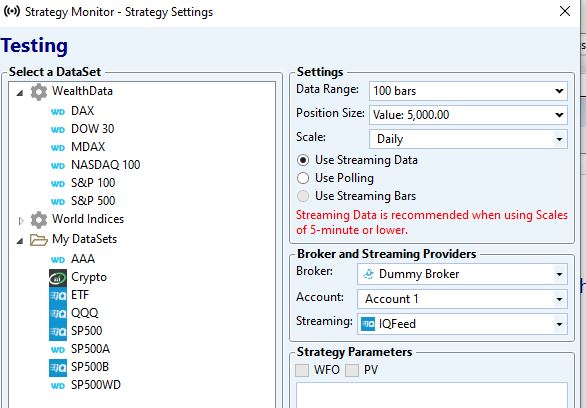
Task: Select the SP500A dataset
Action: (90, 349)
